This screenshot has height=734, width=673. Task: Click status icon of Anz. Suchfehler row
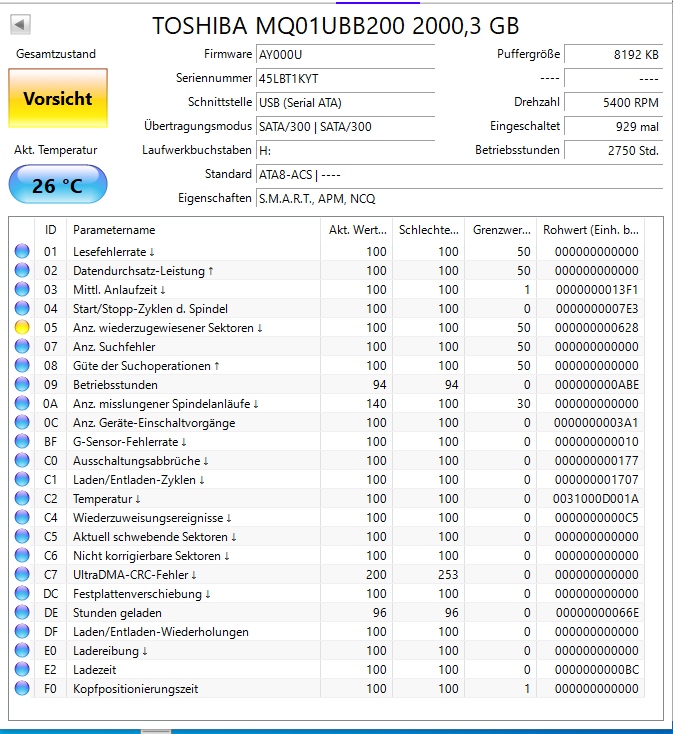(x=22, y=346)
